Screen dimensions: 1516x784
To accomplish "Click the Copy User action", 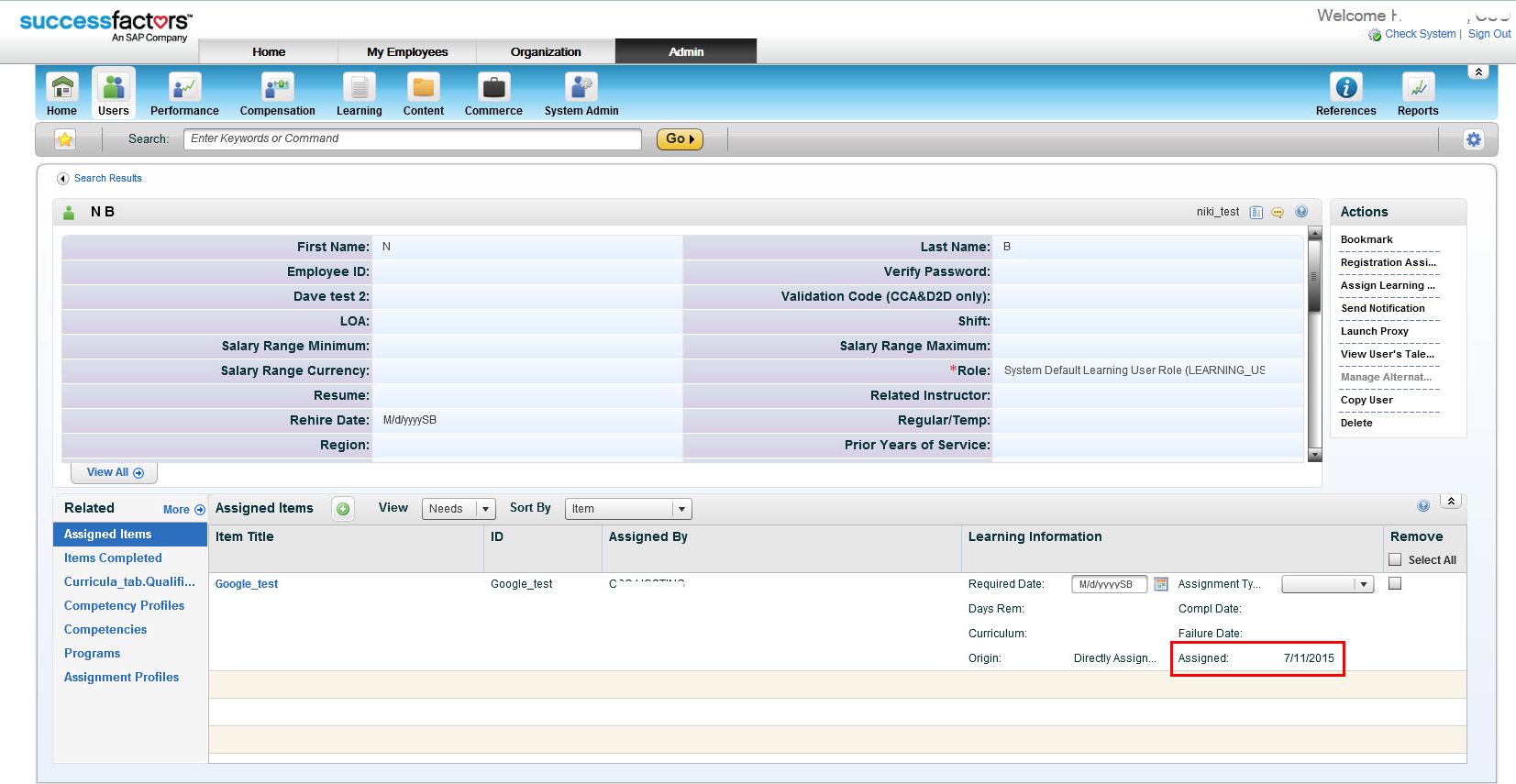I will click(1367, 401).
